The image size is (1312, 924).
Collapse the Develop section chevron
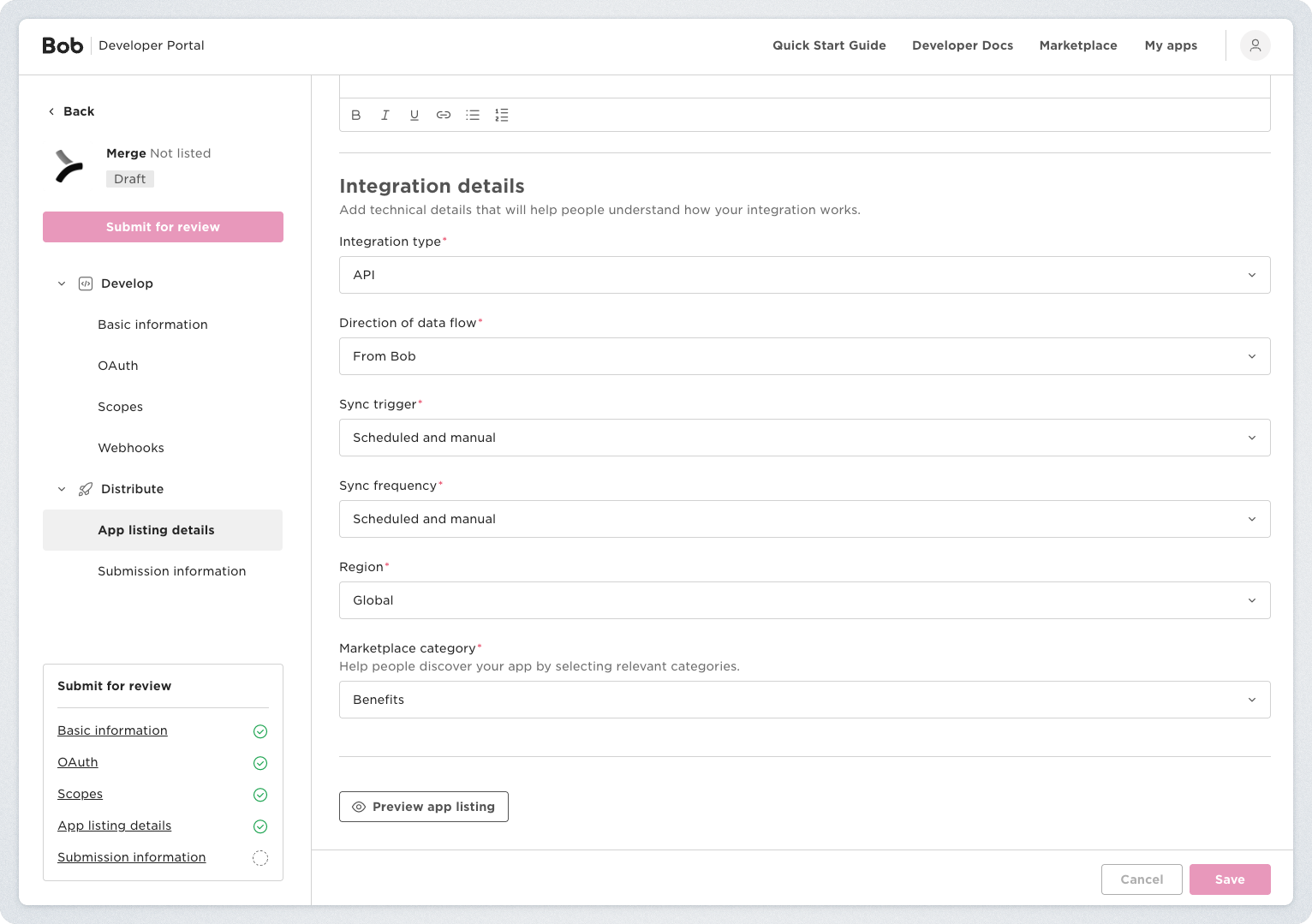pyautogui.click(x=62, y=283)
